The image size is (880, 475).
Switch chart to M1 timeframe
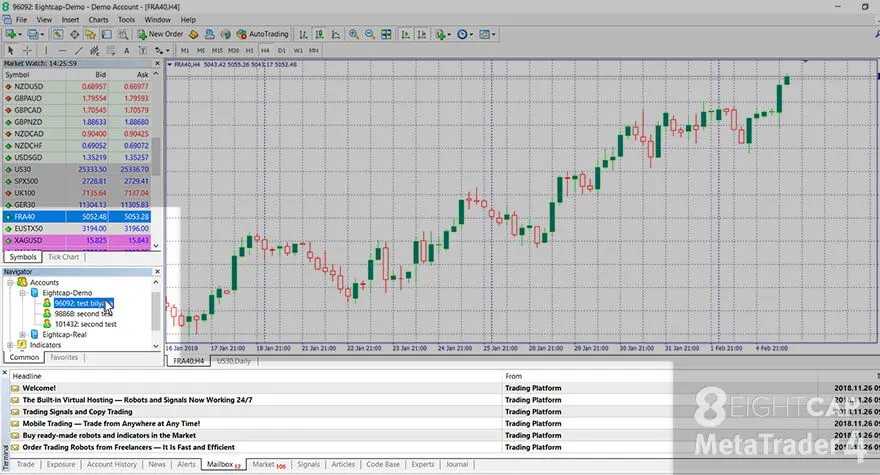coord(185,51)
